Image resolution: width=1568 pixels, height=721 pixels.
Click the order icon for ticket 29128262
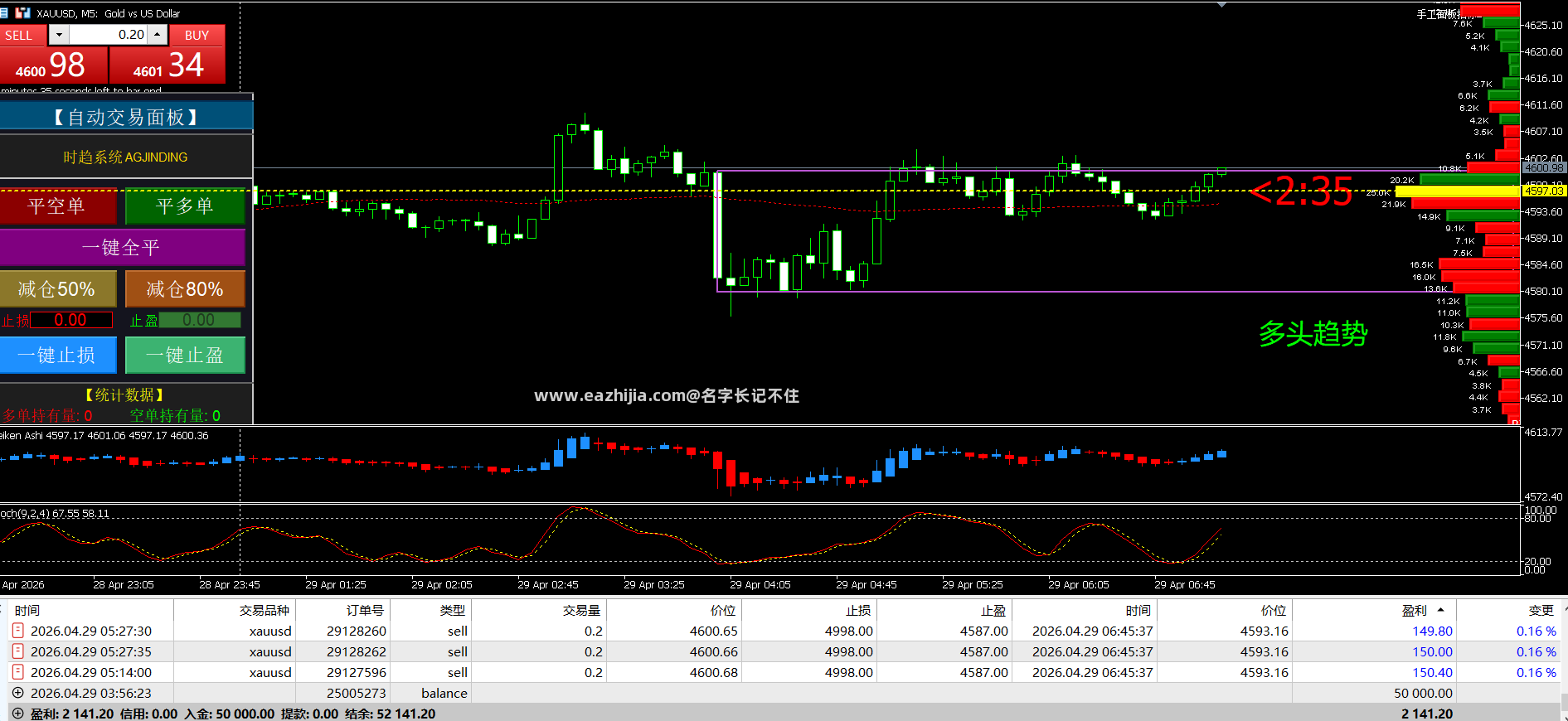coord(18,651)
